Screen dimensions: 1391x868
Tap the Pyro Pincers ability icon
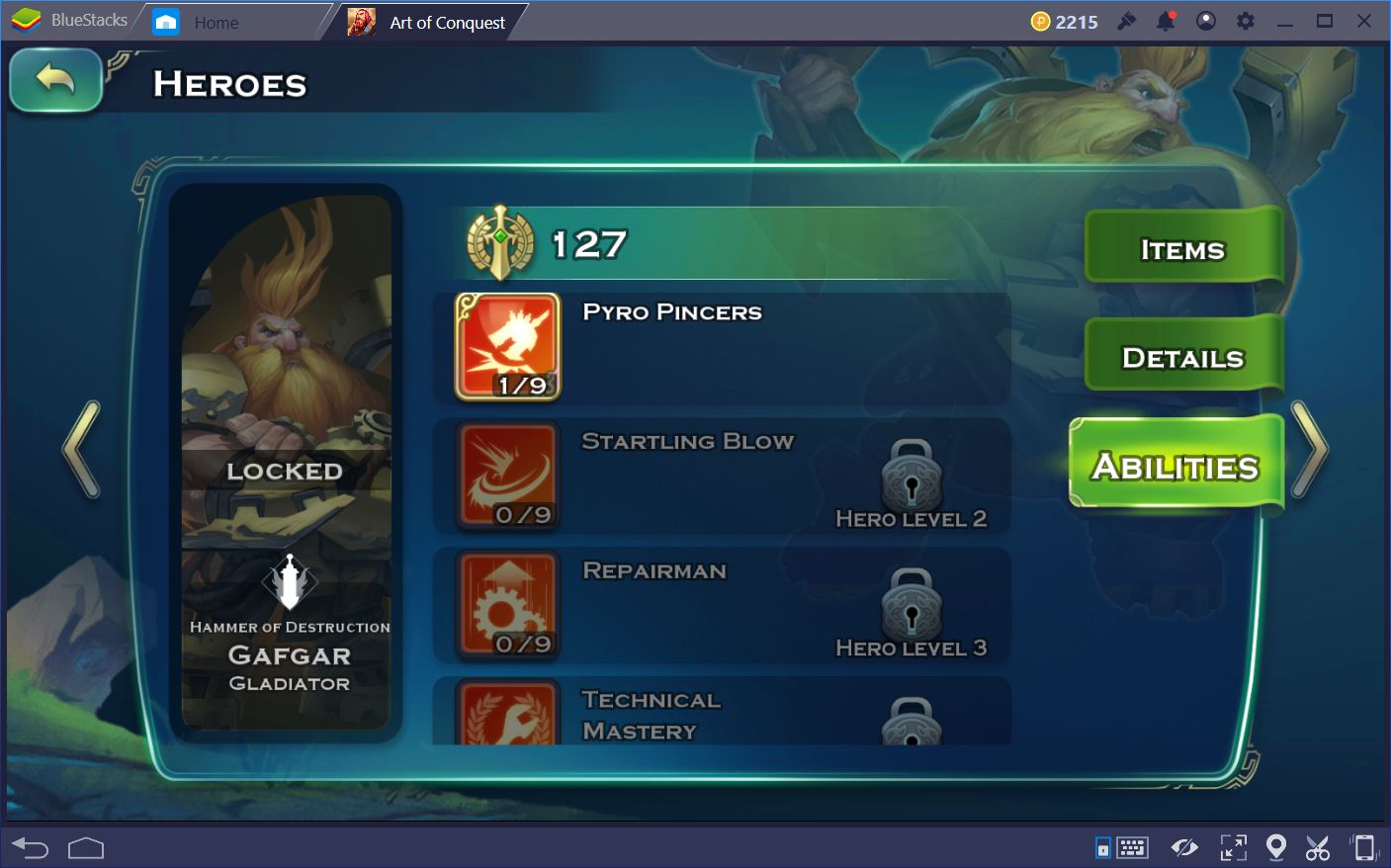pyautogui.click(x=508, y=346)
